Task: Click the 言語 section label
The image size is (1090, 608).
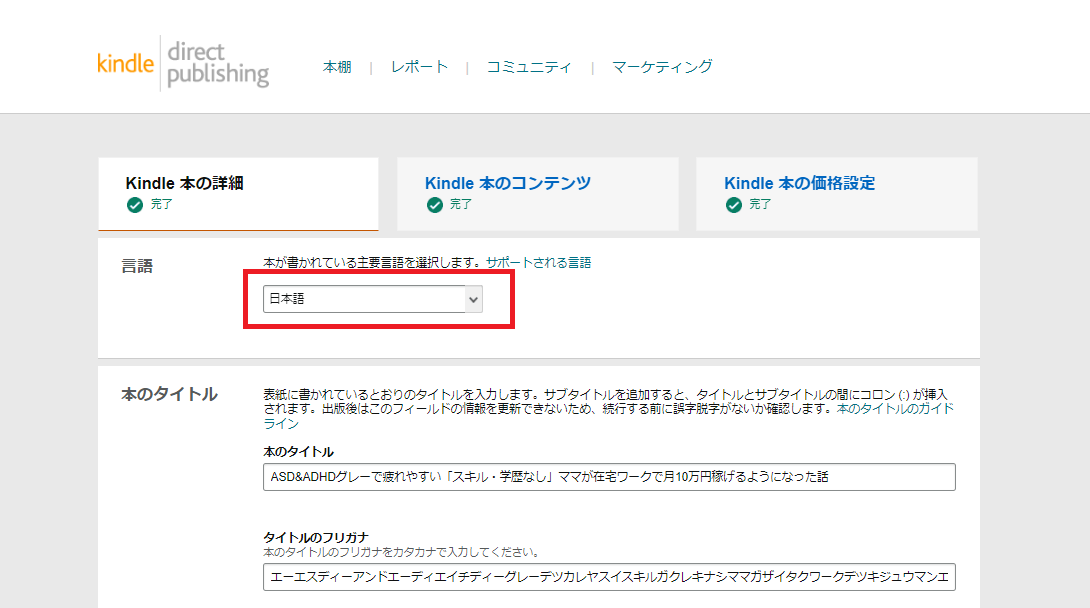Action: point(137,266)
